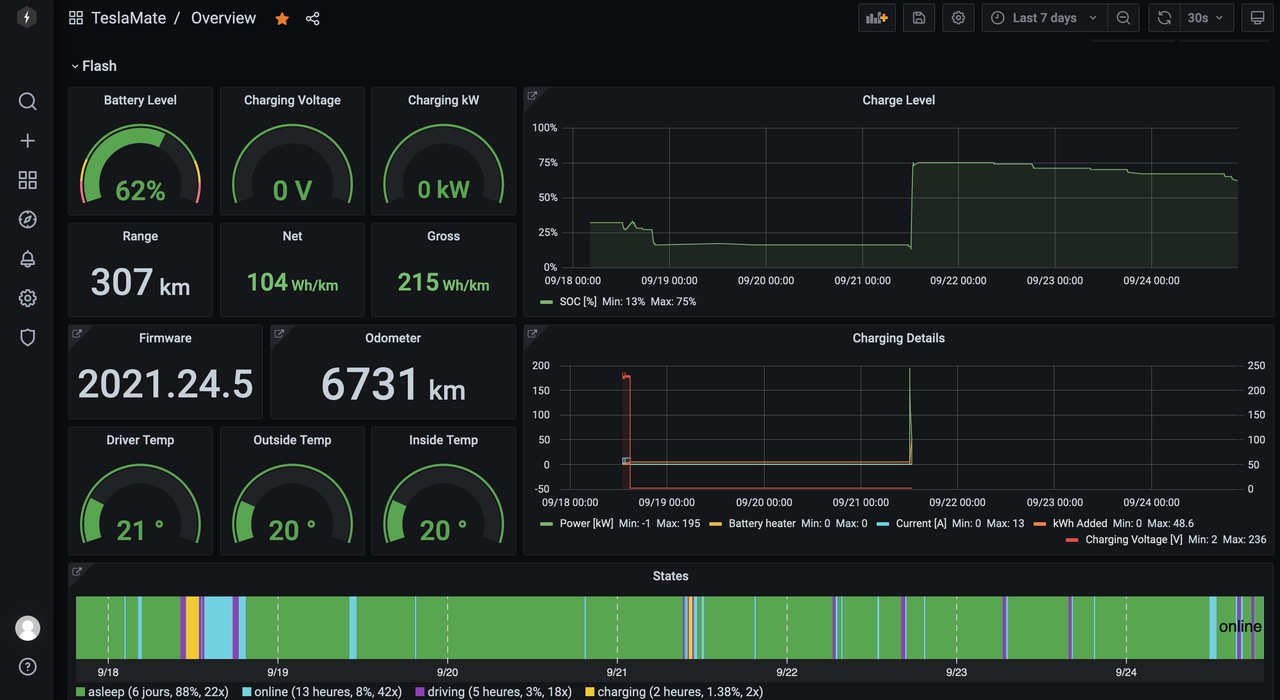Screen dimensions: 1280x700
Task: Open the Explore compass icon
Action: (27, 219)
